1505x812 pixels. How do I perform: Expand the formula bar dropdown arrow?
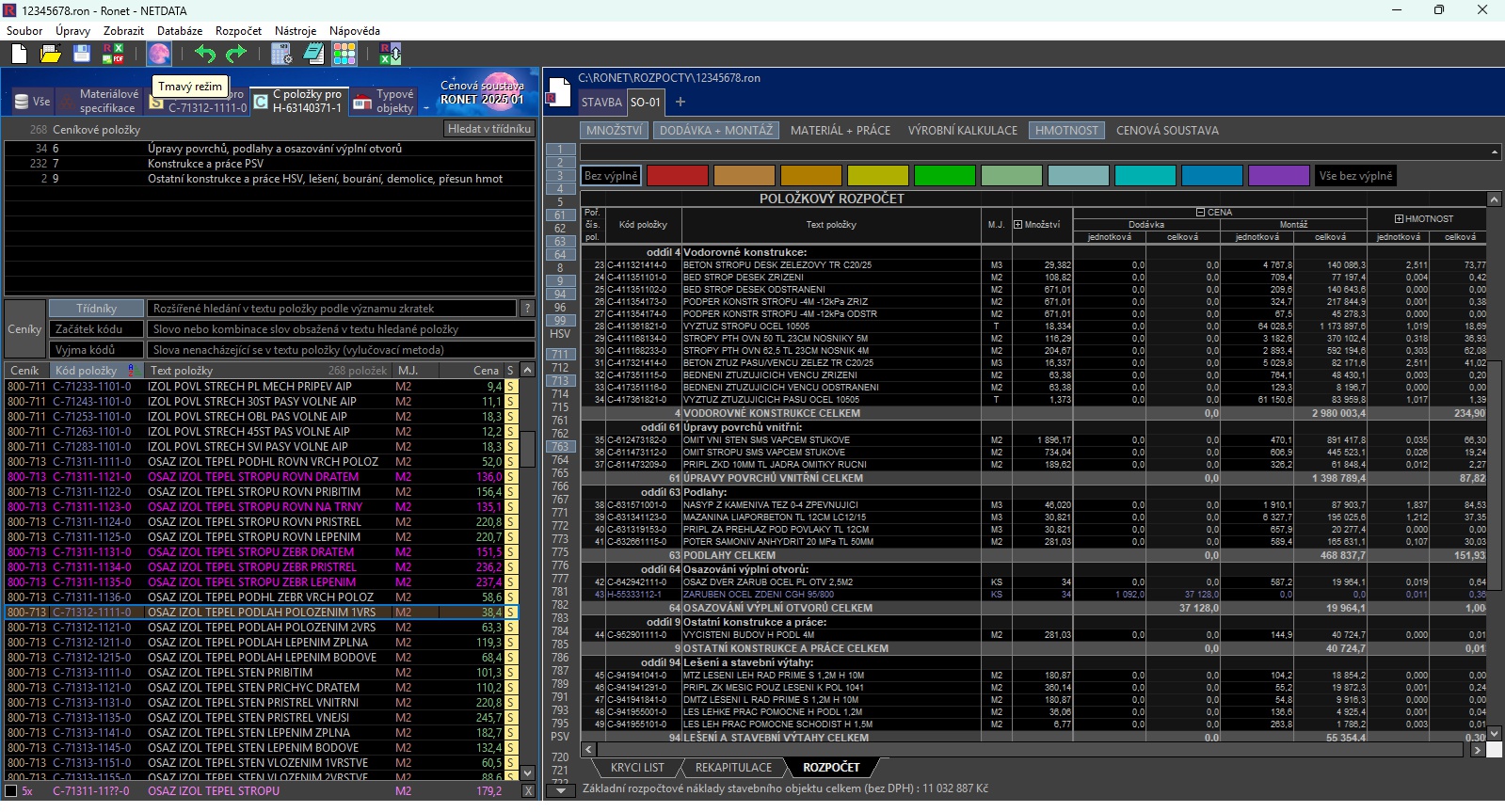pos(1495,151)
